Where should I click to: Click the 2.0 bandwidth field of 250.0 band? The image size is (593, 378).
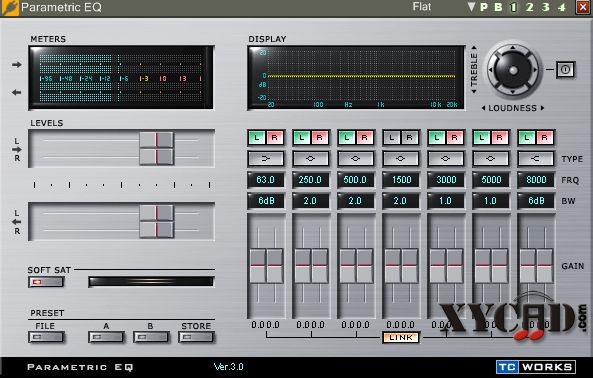[x=311, y=201]
